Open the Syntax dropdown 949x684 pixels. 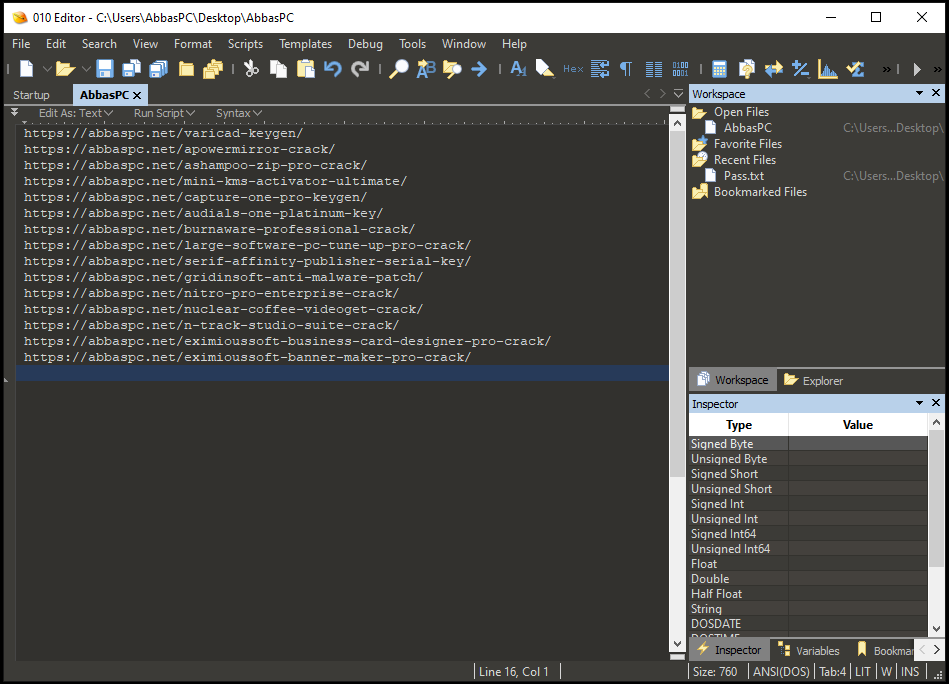[238, 113]
